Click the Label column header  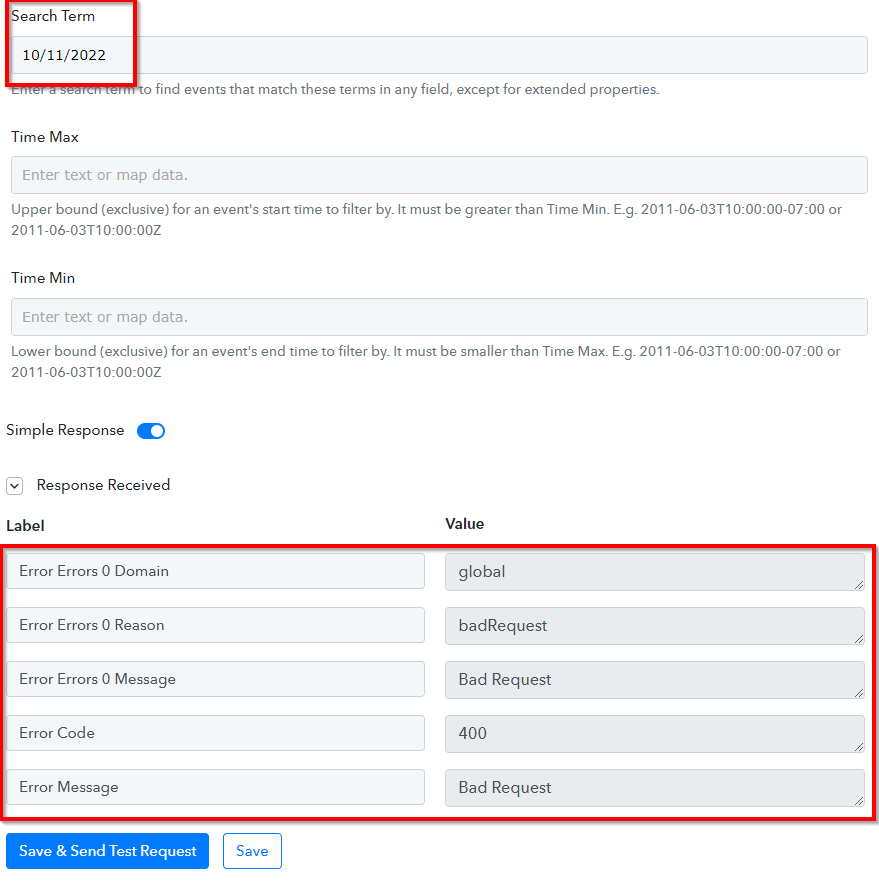pyautogui.click(x=25, y=526)
